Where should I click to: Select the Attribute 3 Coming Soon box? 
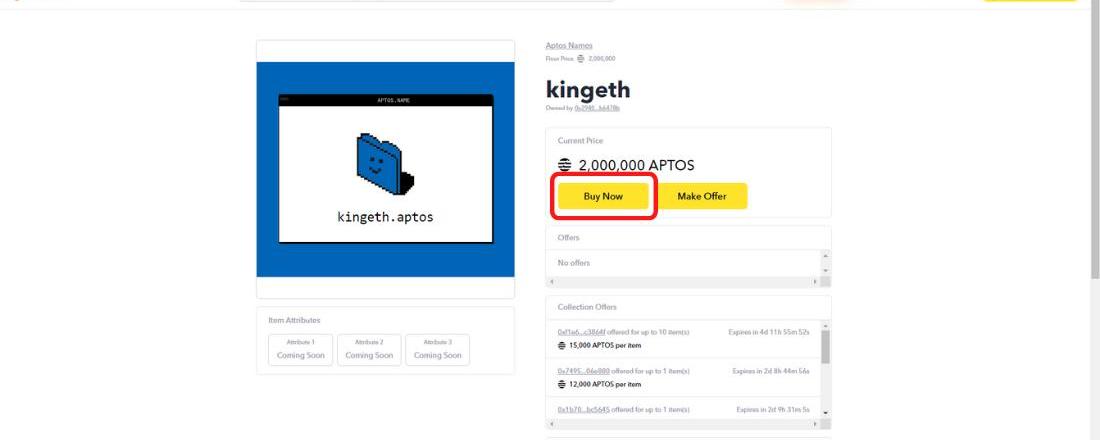437,349
